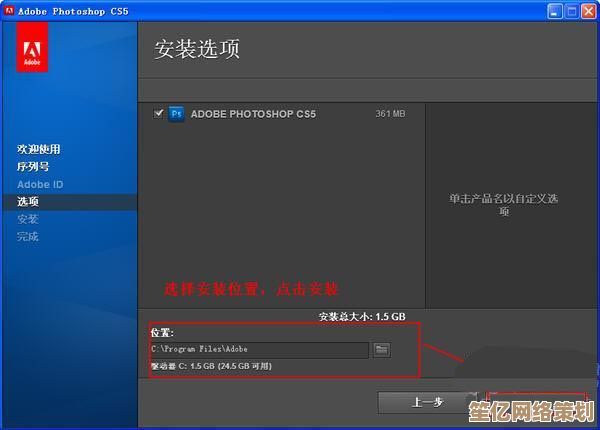Image resolution: width=600 pixels, height=430 pixels.
Task: Go to the 欢迎使用 step in sidebar
Action: tap(39, 149)
